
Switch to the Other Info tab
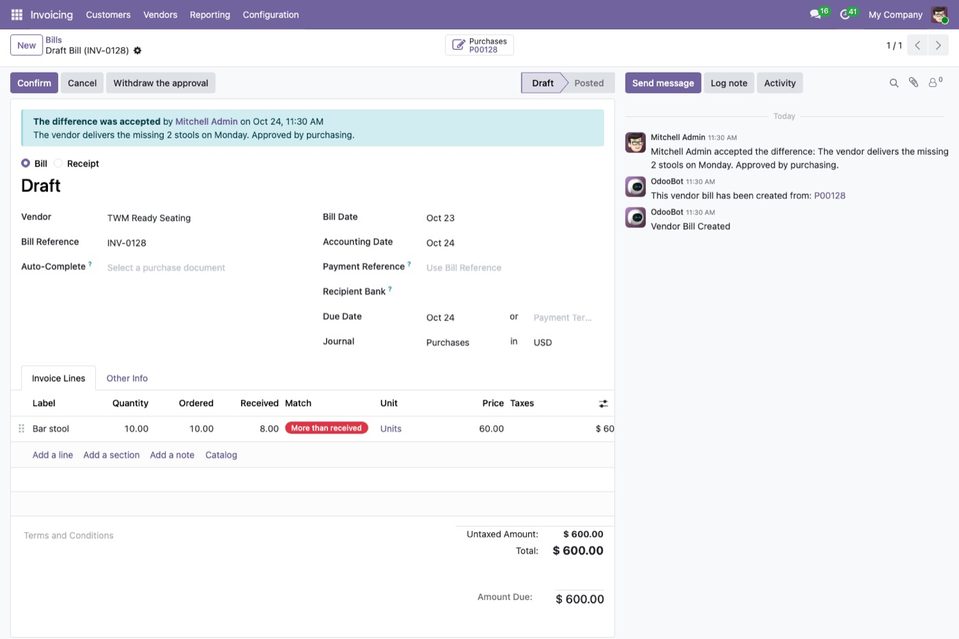click(x=127, y=379)
